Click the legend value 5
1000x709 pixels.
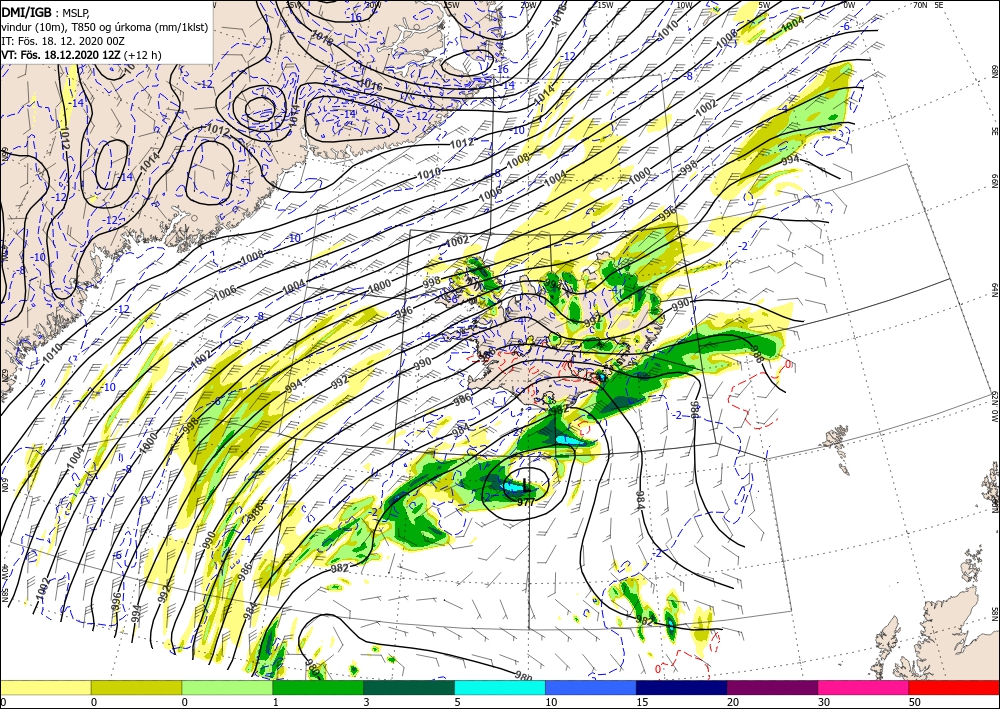(458, 702)
